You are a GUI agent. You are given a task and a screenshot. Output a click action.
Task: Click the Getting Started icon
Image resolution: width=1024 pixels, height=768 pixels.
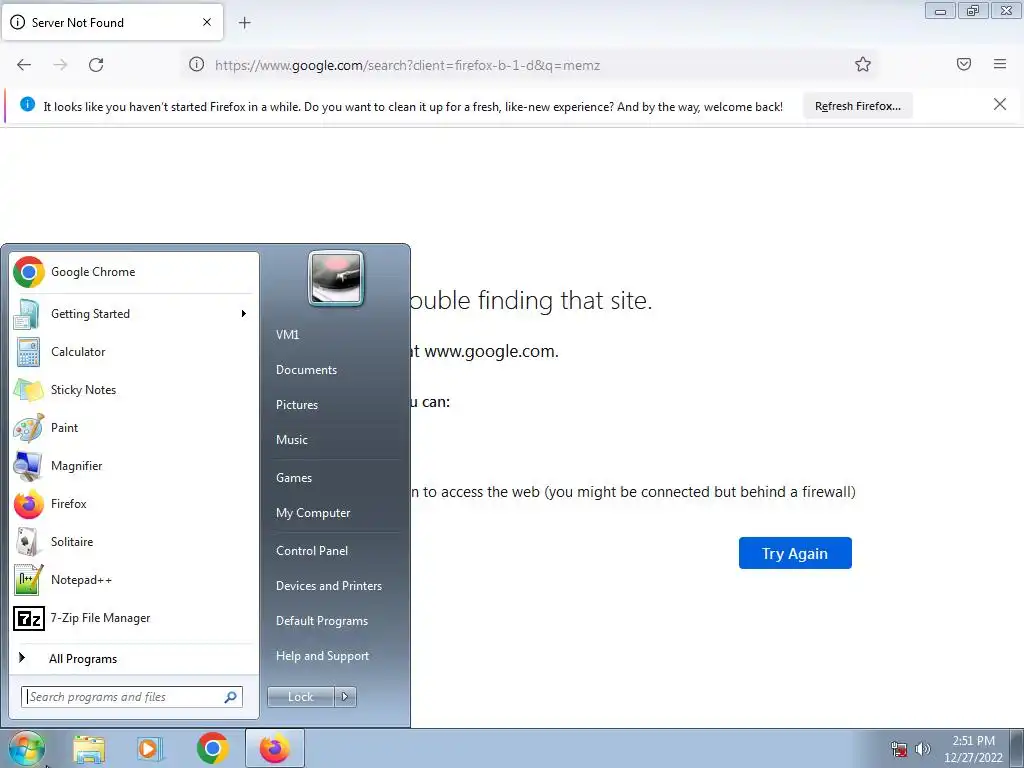pyautogui.click(x=27, y=314)
